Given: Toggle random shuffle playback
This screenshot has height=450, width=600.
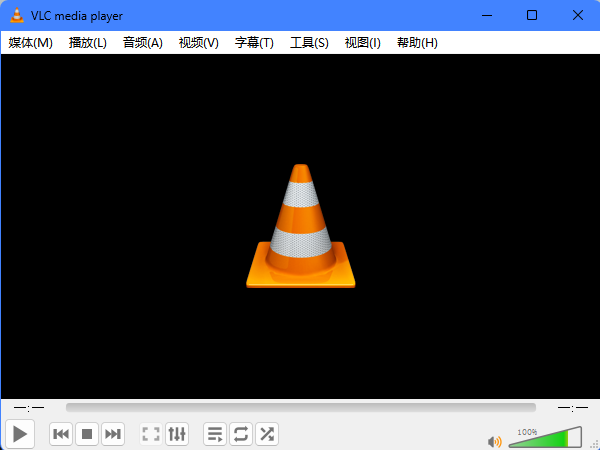Looking at the screenshot, I should coord(267,434).
